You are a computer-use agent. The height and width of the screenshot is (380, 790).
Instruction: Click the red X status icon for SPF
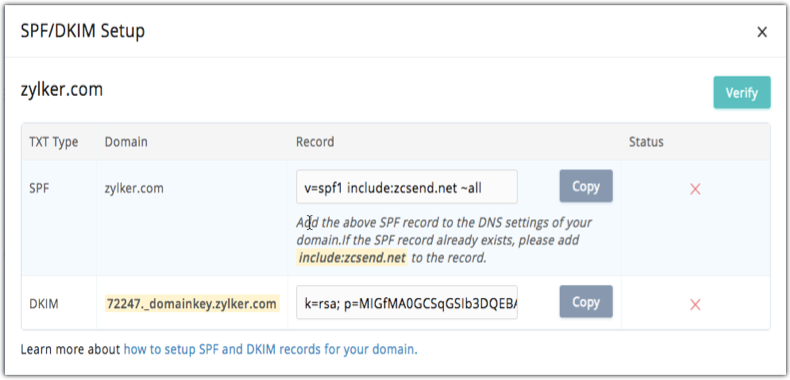(x=695, y=189)
